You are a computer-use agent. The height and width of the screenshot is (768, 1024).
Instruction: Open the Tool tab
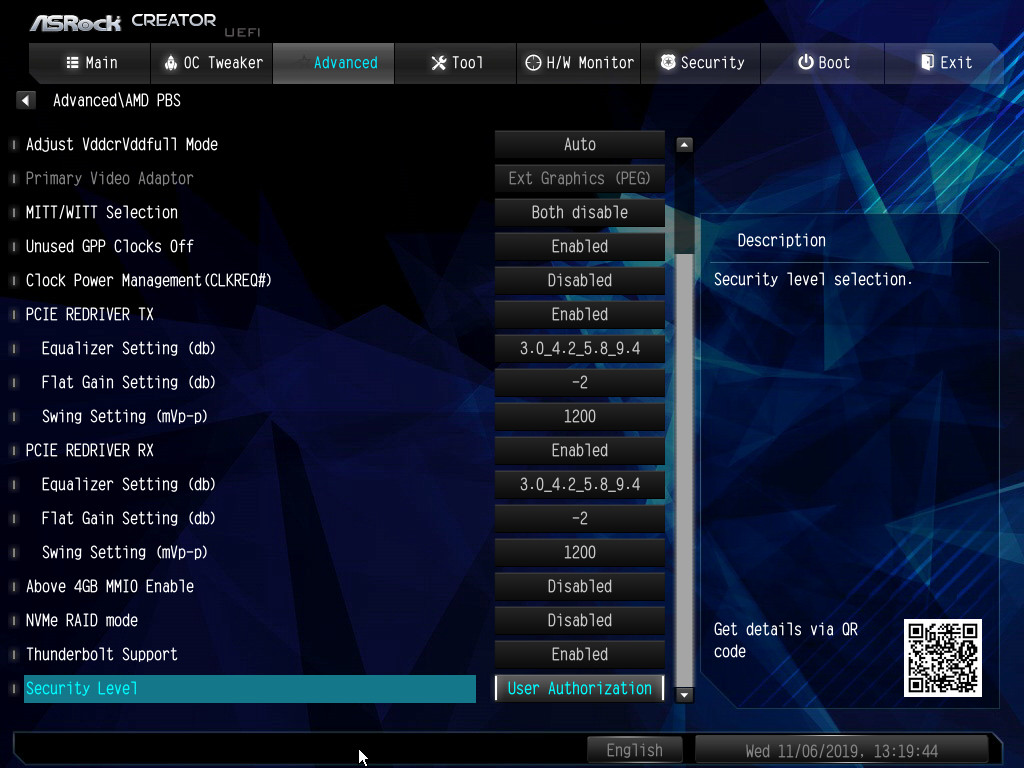(456, 63)
